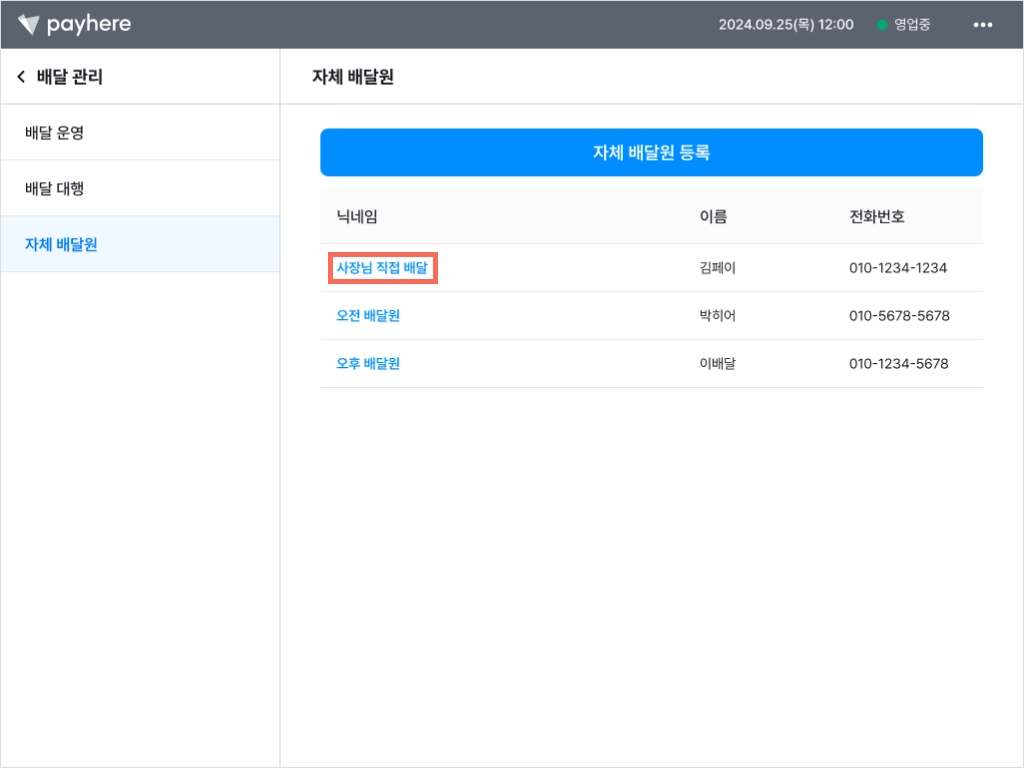
Task: Click phone number 010-1234-1234
Action: 898,268
